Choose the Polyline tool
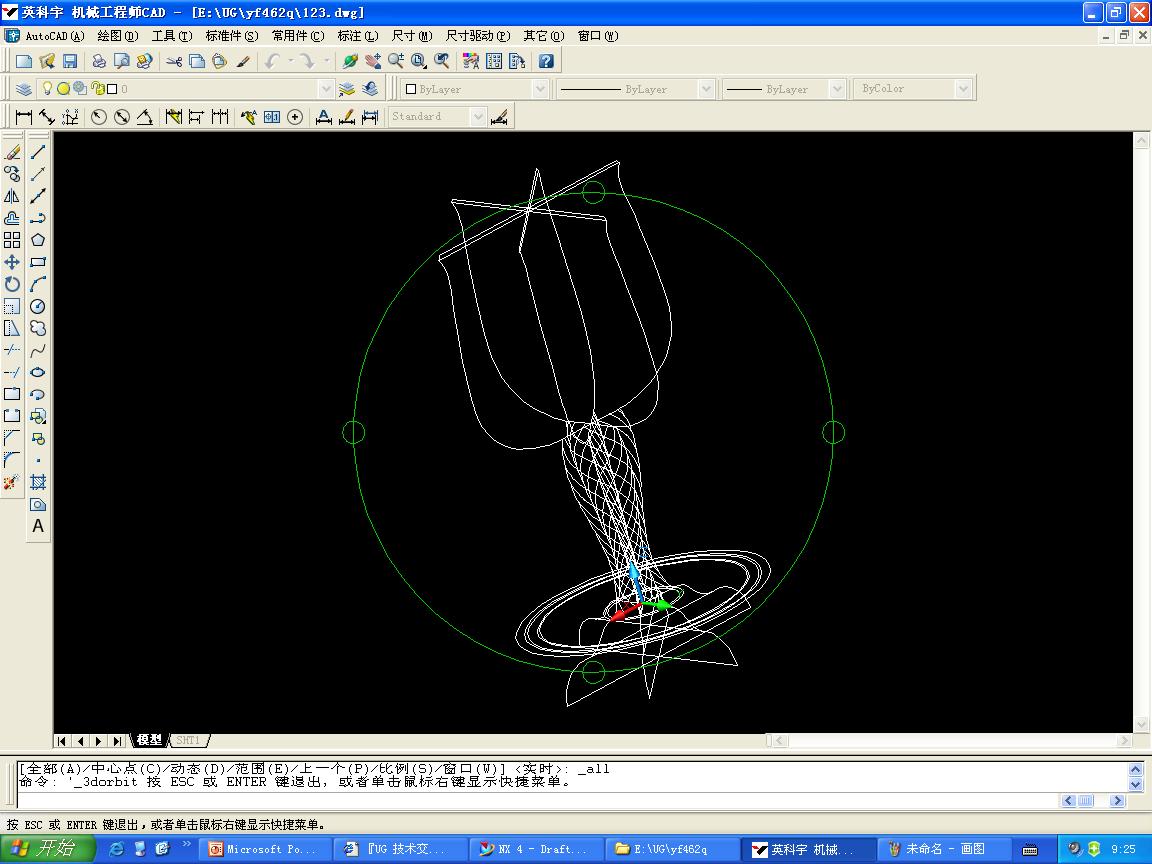This screenshot has width=1152, height=864. point(38,218)
